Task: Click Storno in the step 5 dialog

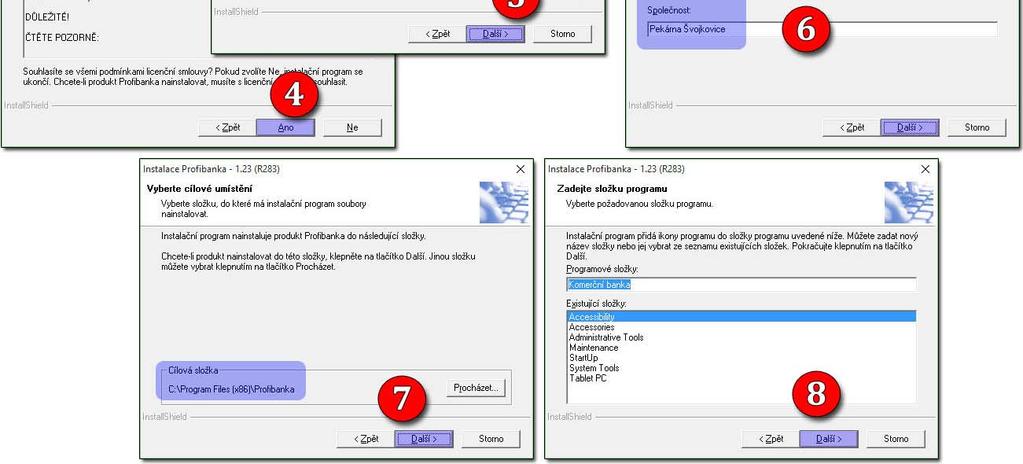Action: tap(562, 34)
